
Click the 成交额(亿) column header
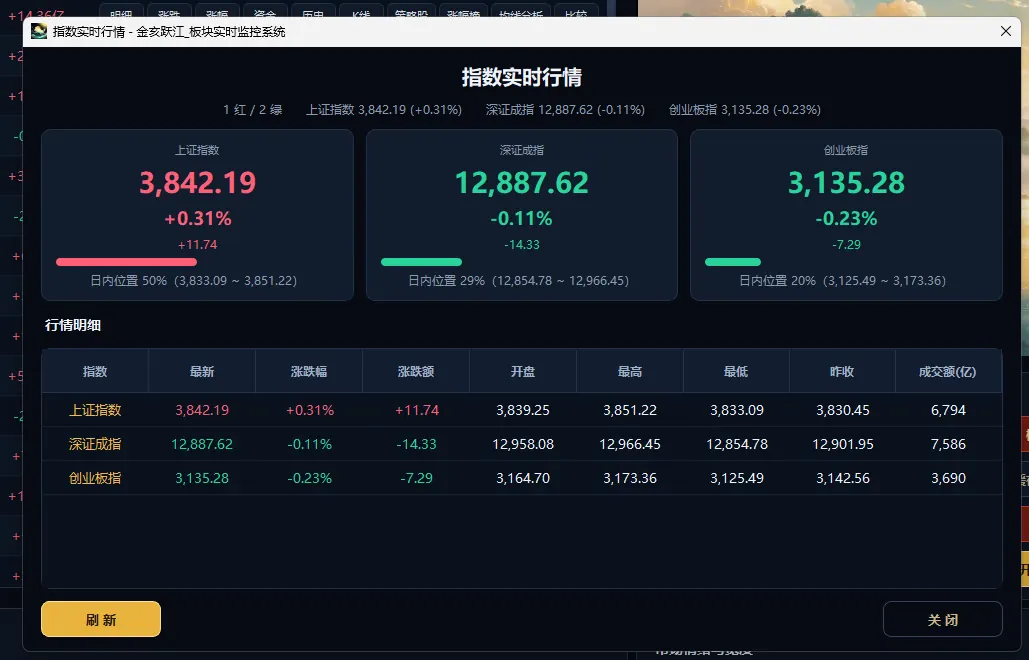(948, 371)
